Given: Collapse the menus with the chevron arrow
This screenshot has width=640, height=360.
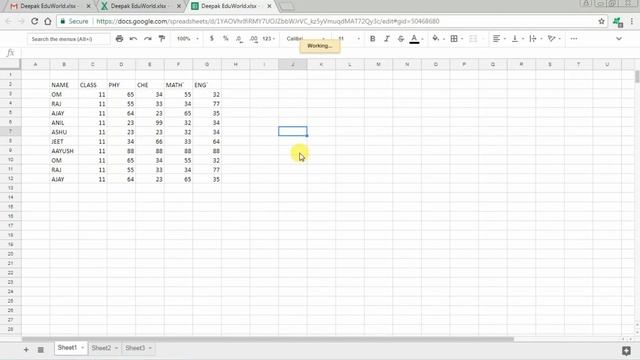Looking at the screenshot, I should point(619,38).
